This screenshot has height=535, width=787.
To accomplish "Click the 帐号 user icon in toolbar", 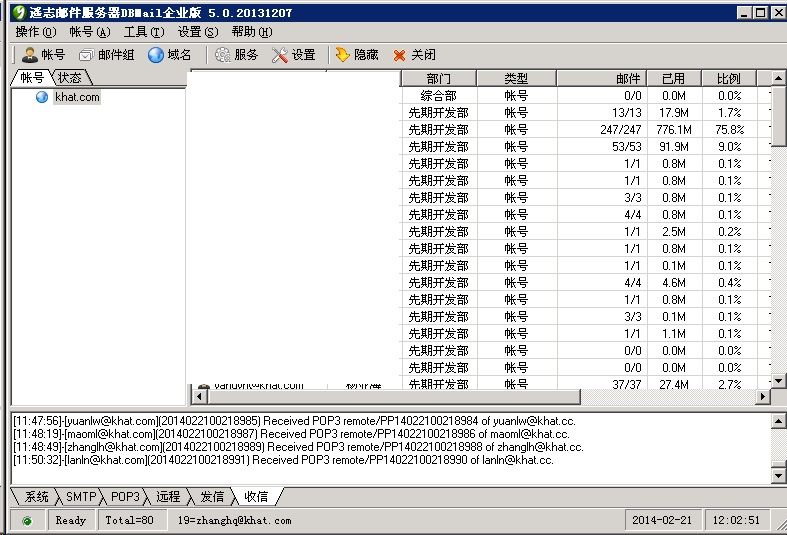I will tap(30, 55).
